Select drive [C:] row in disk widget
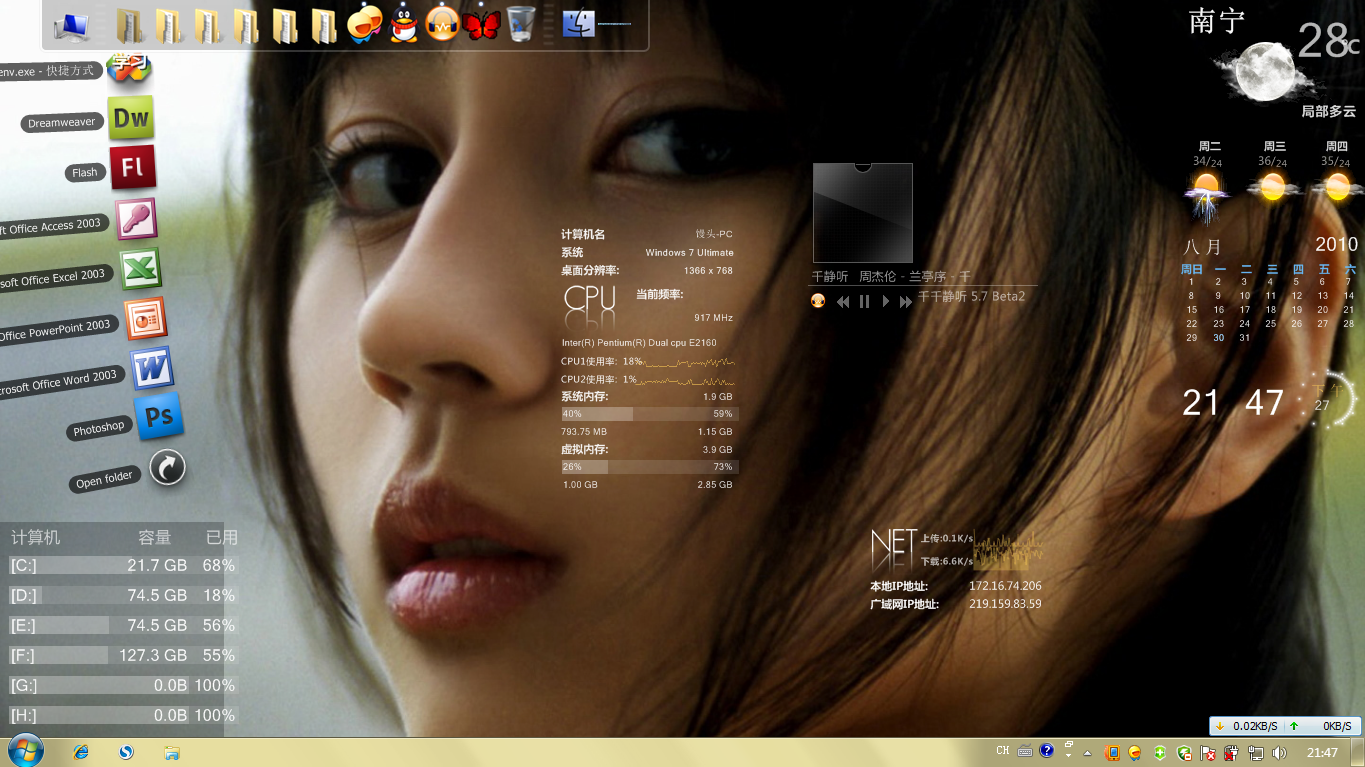This screenshot has width=1365, height=767. click(123, 565)
